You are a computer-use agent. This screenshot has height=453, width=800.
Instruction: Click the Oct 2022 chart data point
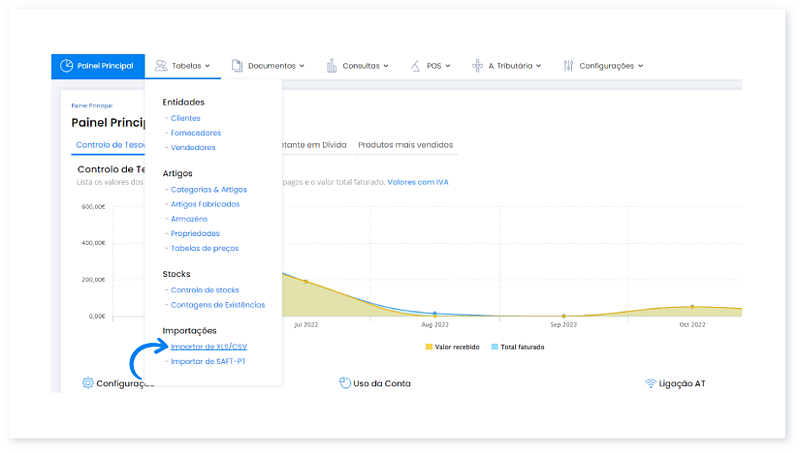click(x=692, y=307)
